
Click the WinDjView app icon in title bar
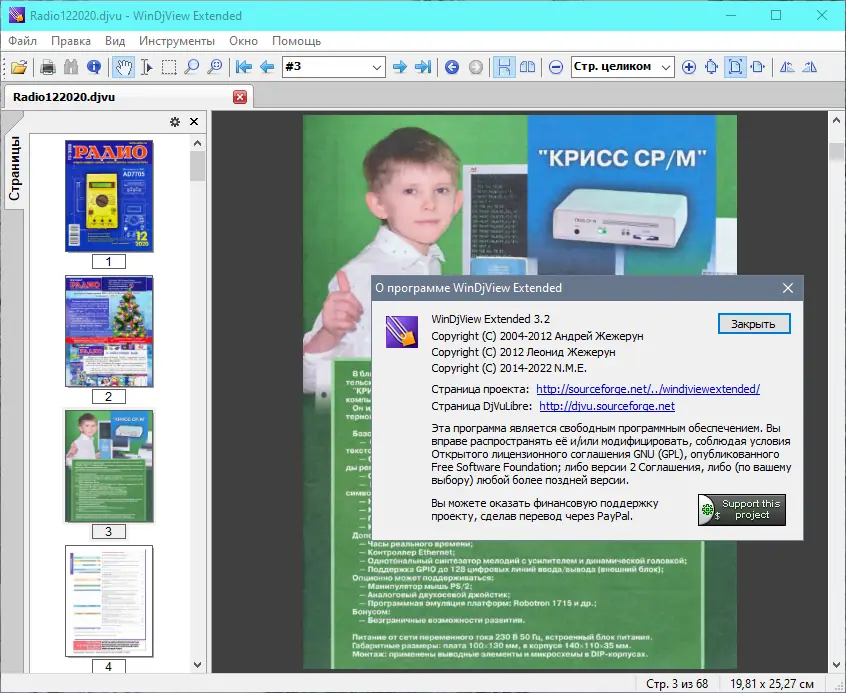tap(17, 15)
